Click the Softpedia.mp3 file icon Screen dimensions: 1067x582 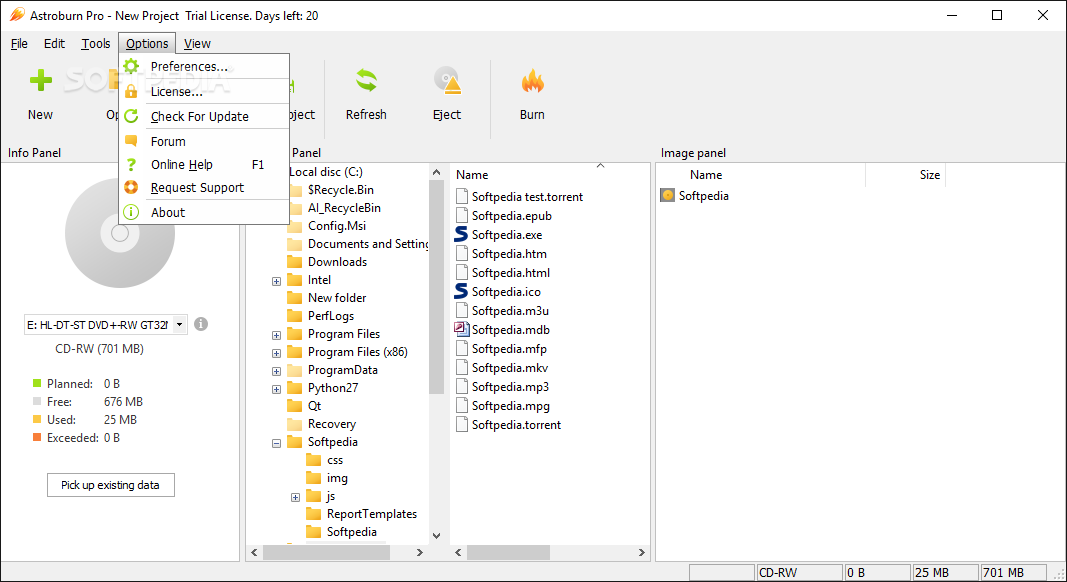pos(462,387)
